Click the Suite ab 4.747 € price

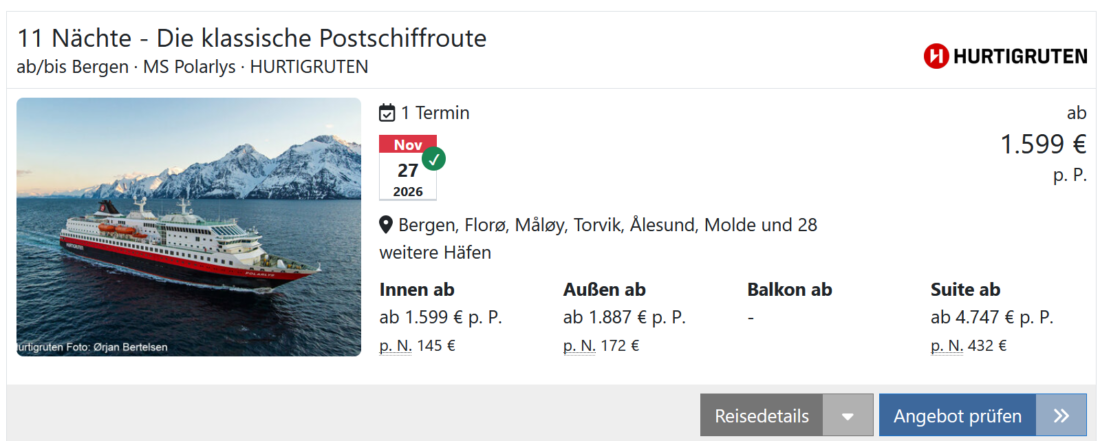click(992, 318)
